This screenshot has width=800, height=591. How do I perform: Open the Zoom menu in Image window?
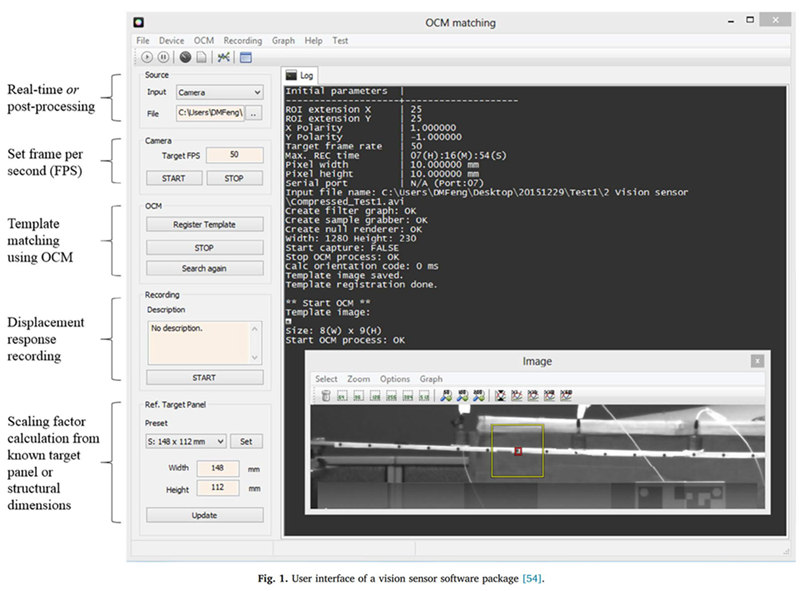pos(359,379)
